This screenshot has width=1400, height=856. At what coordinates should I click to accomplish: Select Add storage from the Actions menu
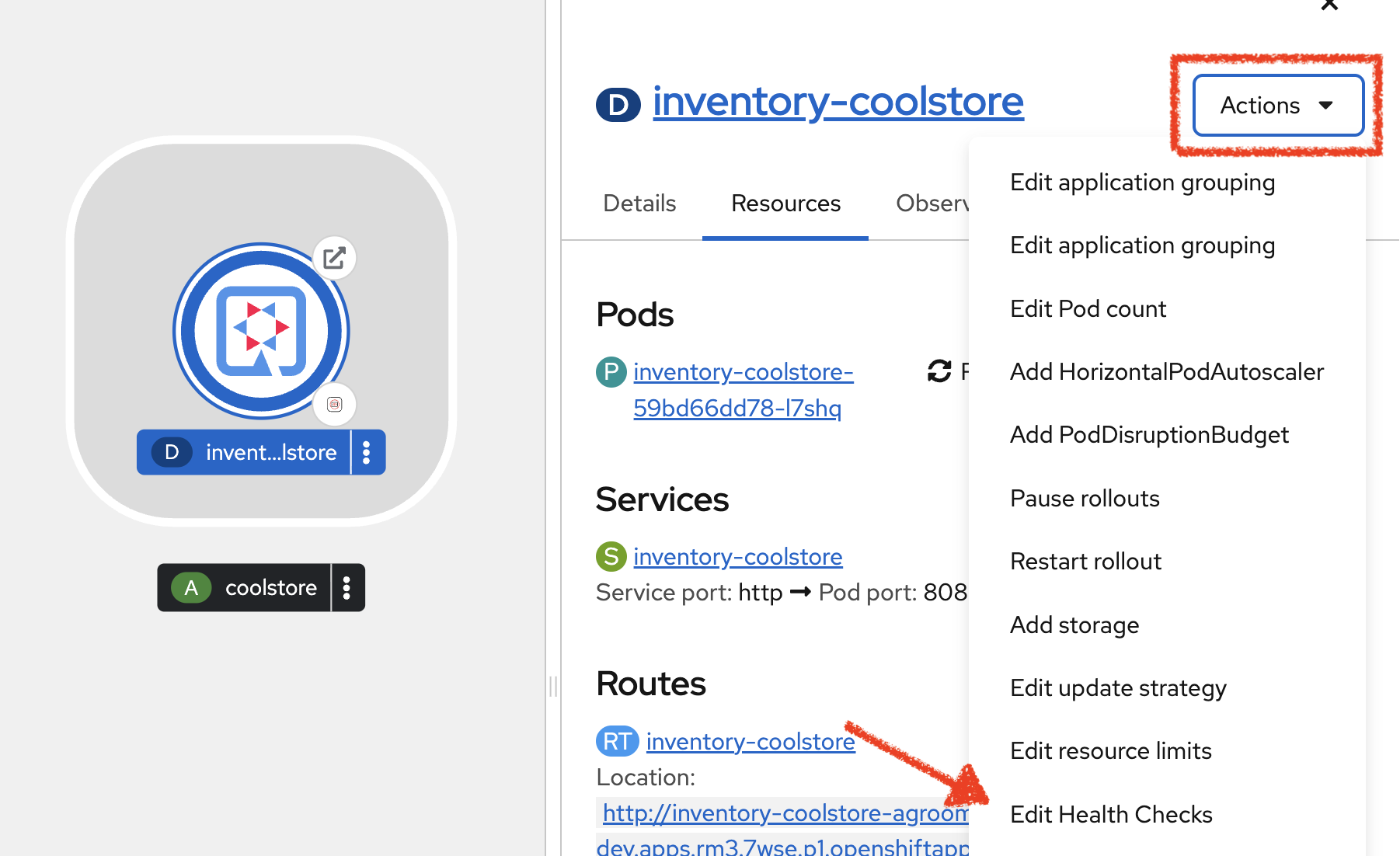click(1074, 625)
